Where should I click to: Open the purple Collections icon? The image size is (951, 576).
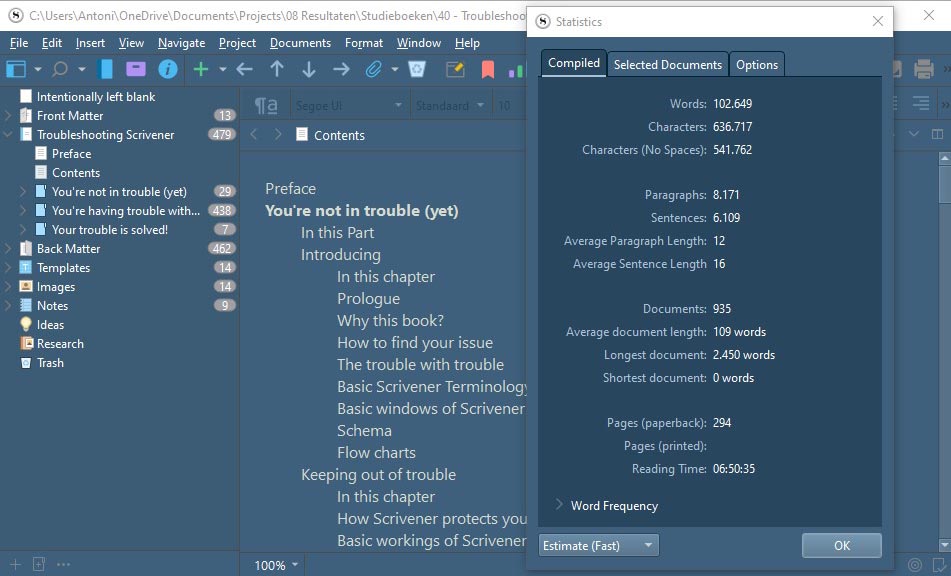point(136,69)
